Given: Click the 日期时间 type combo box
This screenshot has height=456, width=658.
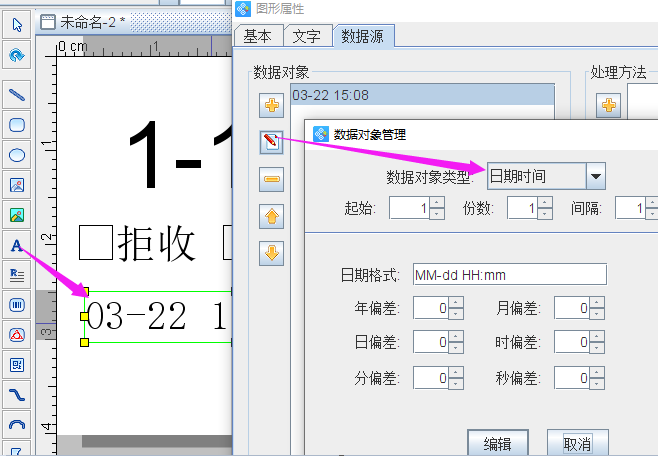Looking at the screenshot, I should point(546,176).
